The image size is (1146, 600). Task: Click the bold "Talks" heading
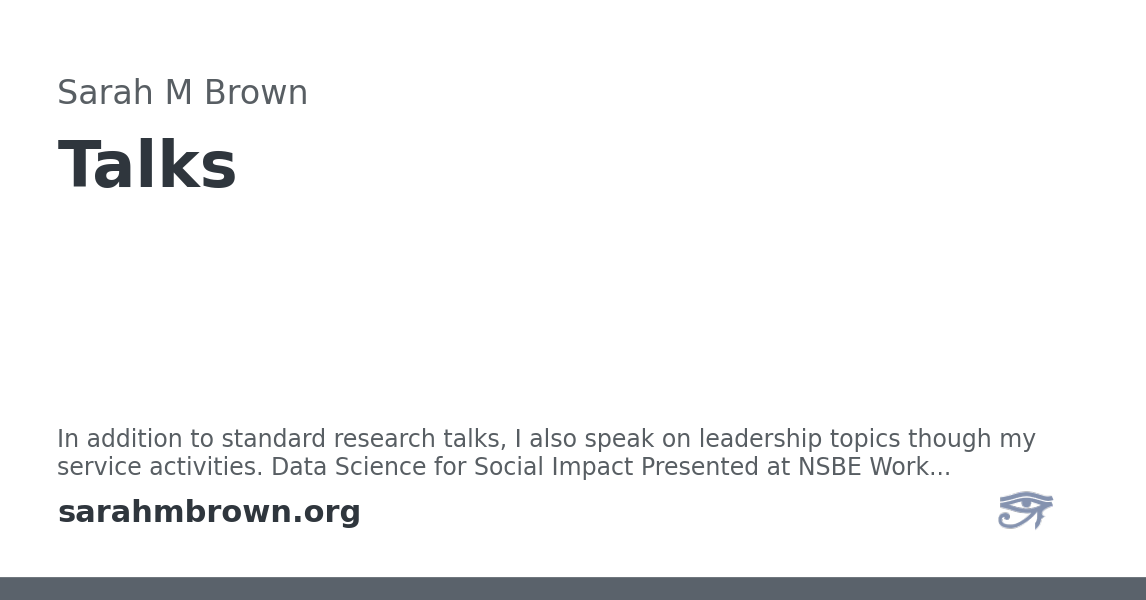pyautogui.click(x=147, y=166)
